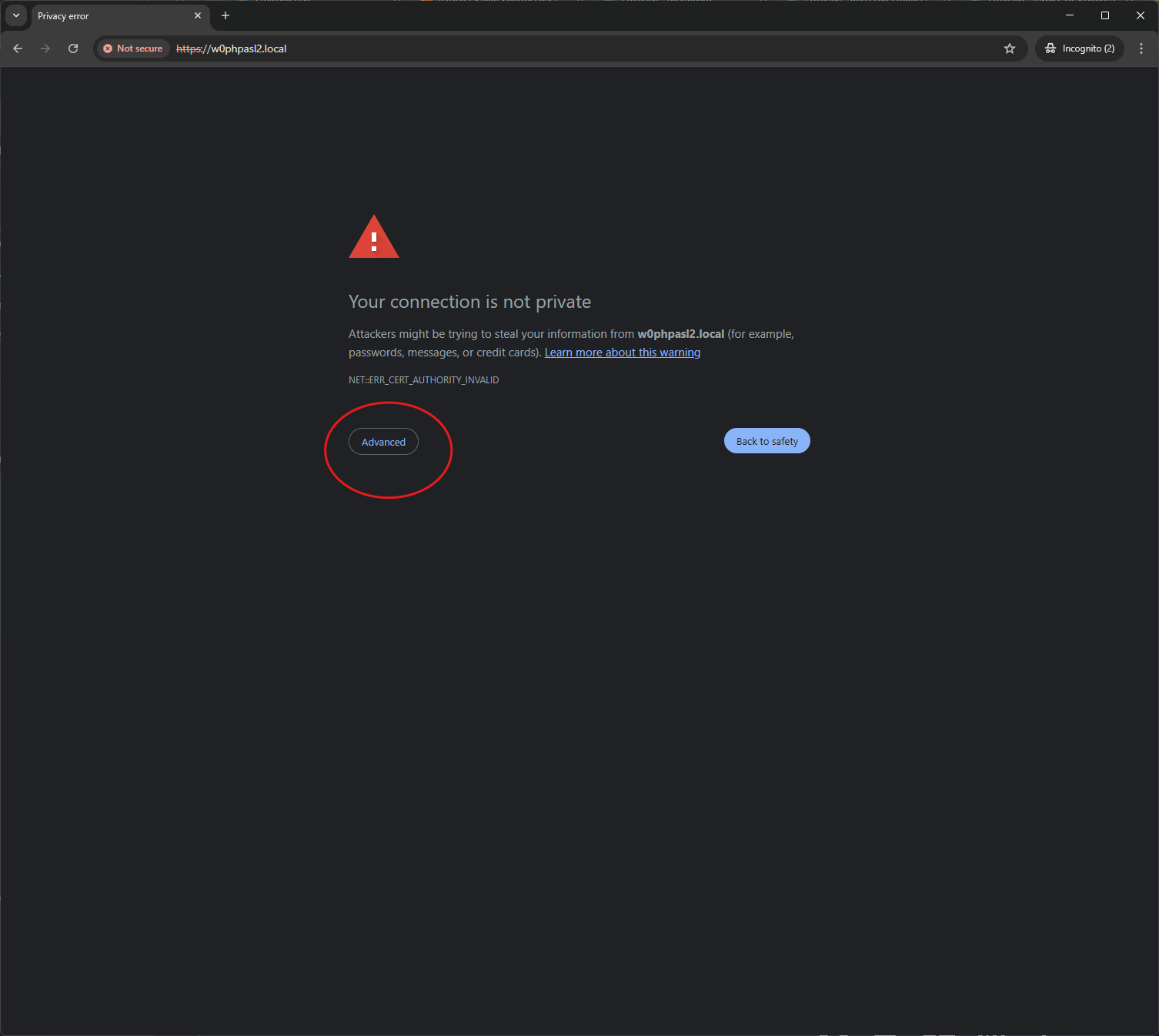
Task: Open the Chrome three-dot menu
Action: pyautogui.click(x=1141, y=48)
